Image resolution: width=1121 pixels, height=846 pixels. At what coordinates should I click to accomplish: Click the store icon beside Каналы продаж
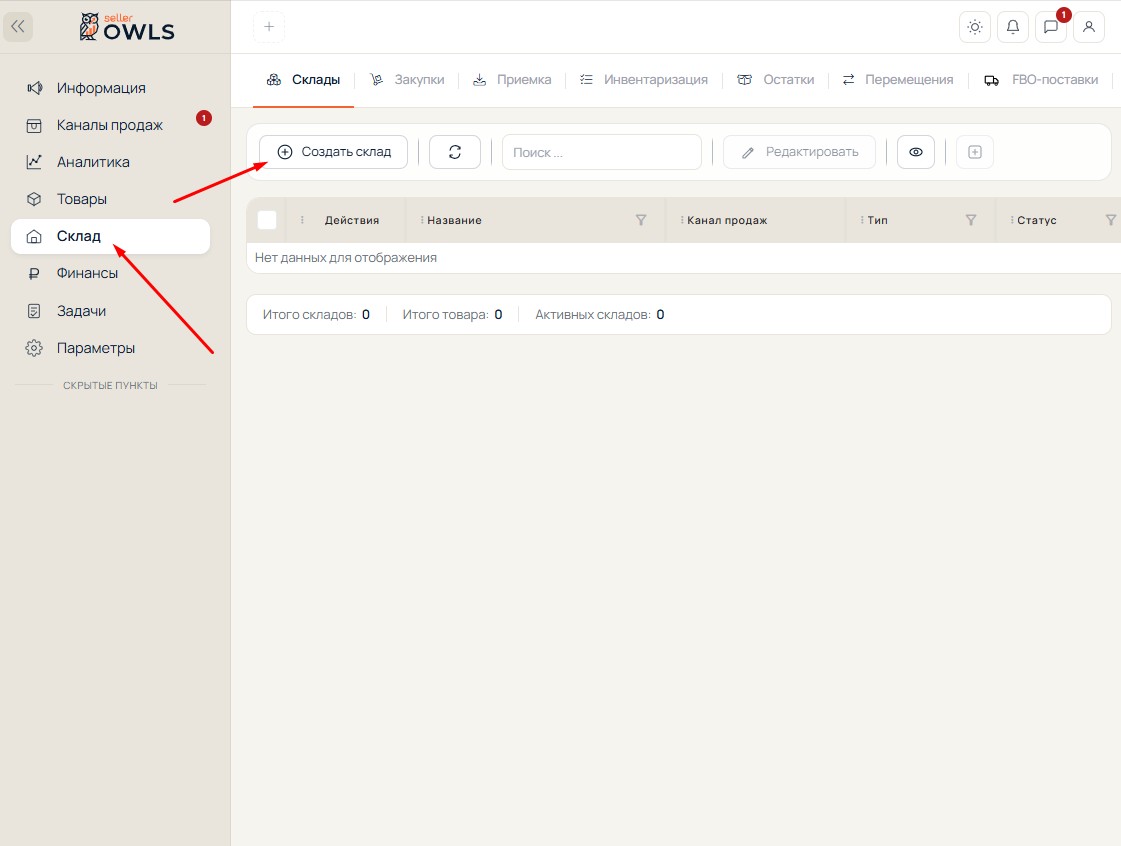click(x=34, y=126)
